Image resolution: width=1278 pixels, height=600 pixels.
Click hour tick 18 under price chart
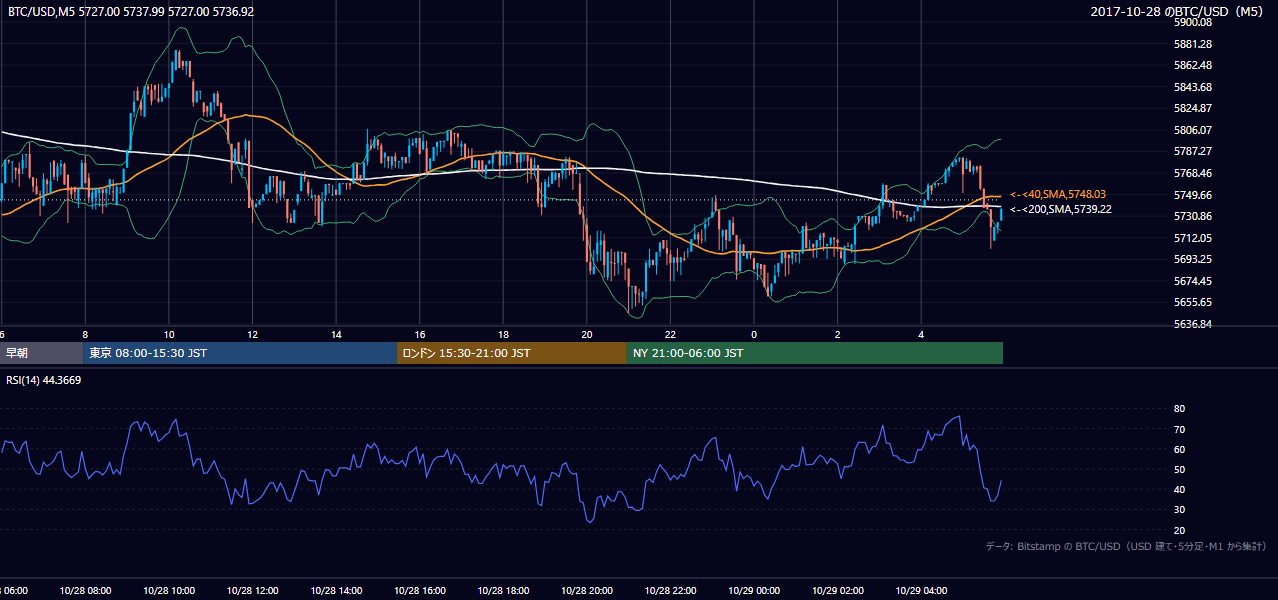[x=503, y=335]
